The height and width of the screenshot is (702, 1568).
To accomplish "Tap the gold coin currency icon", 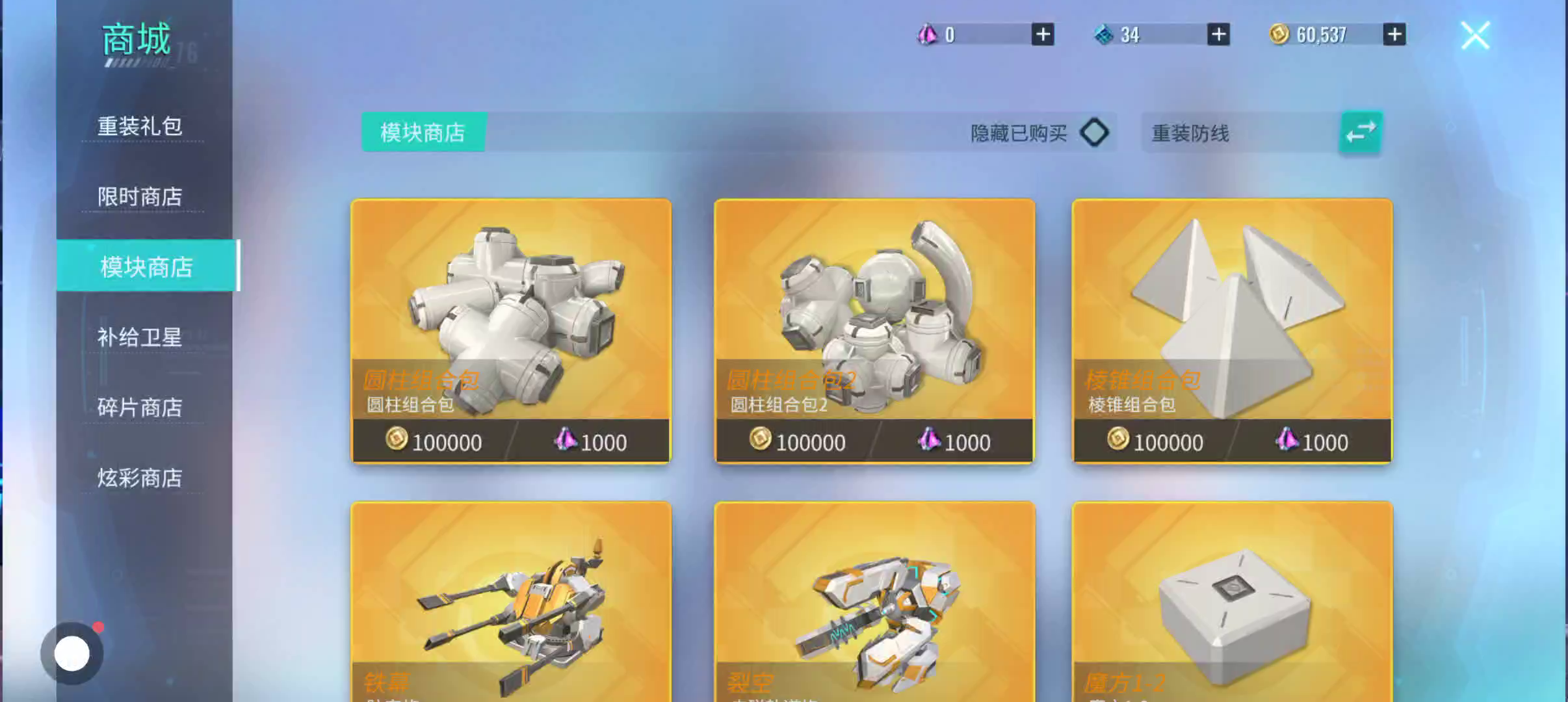I will [1279, 34].
